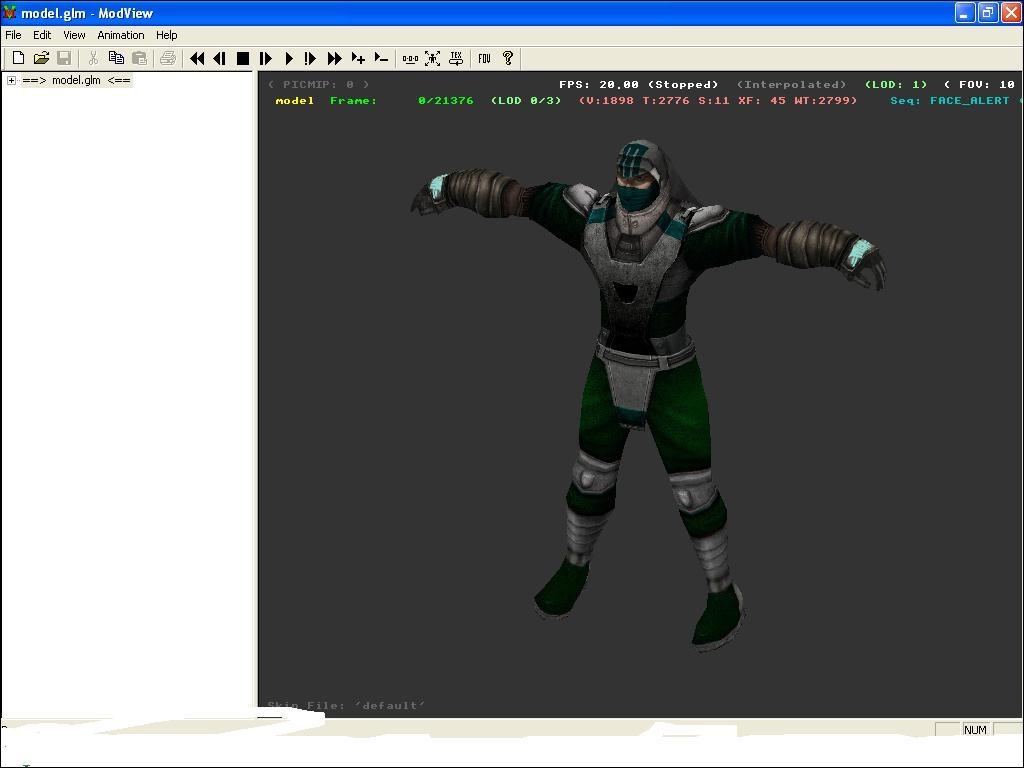Jump to animation end (double right arrows)
The height and width of the screenshot is (768, 1024).
(x=334, y=59)
